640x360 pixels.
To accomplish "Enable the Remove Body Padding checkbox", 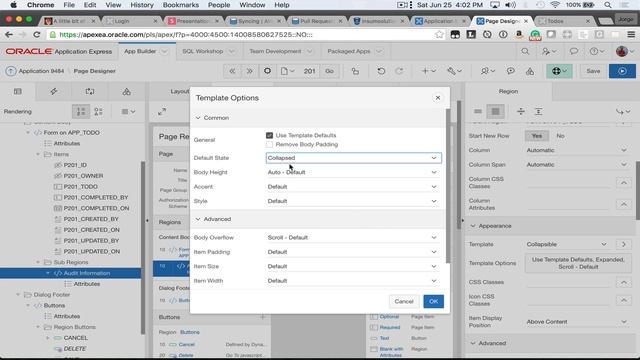I will 269,144.
